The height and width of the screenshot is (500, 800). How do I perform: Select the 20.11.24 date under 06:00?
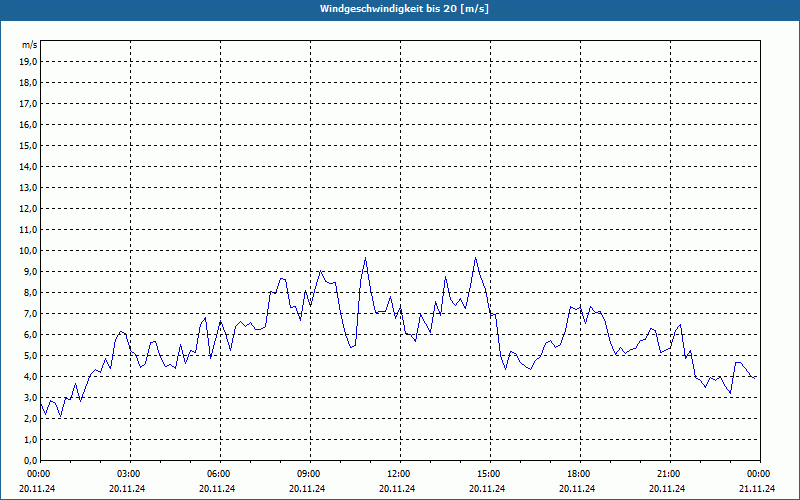217,488
